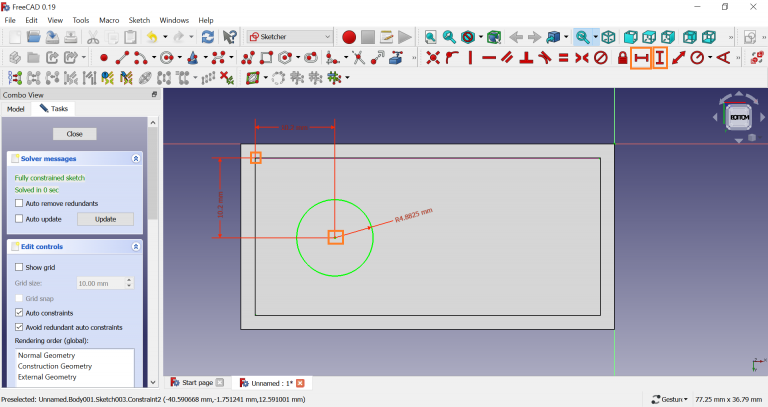Uncheck Avoid redundant auto constraints
Screen dimensions: 768x407
click(x=19, y=327)
